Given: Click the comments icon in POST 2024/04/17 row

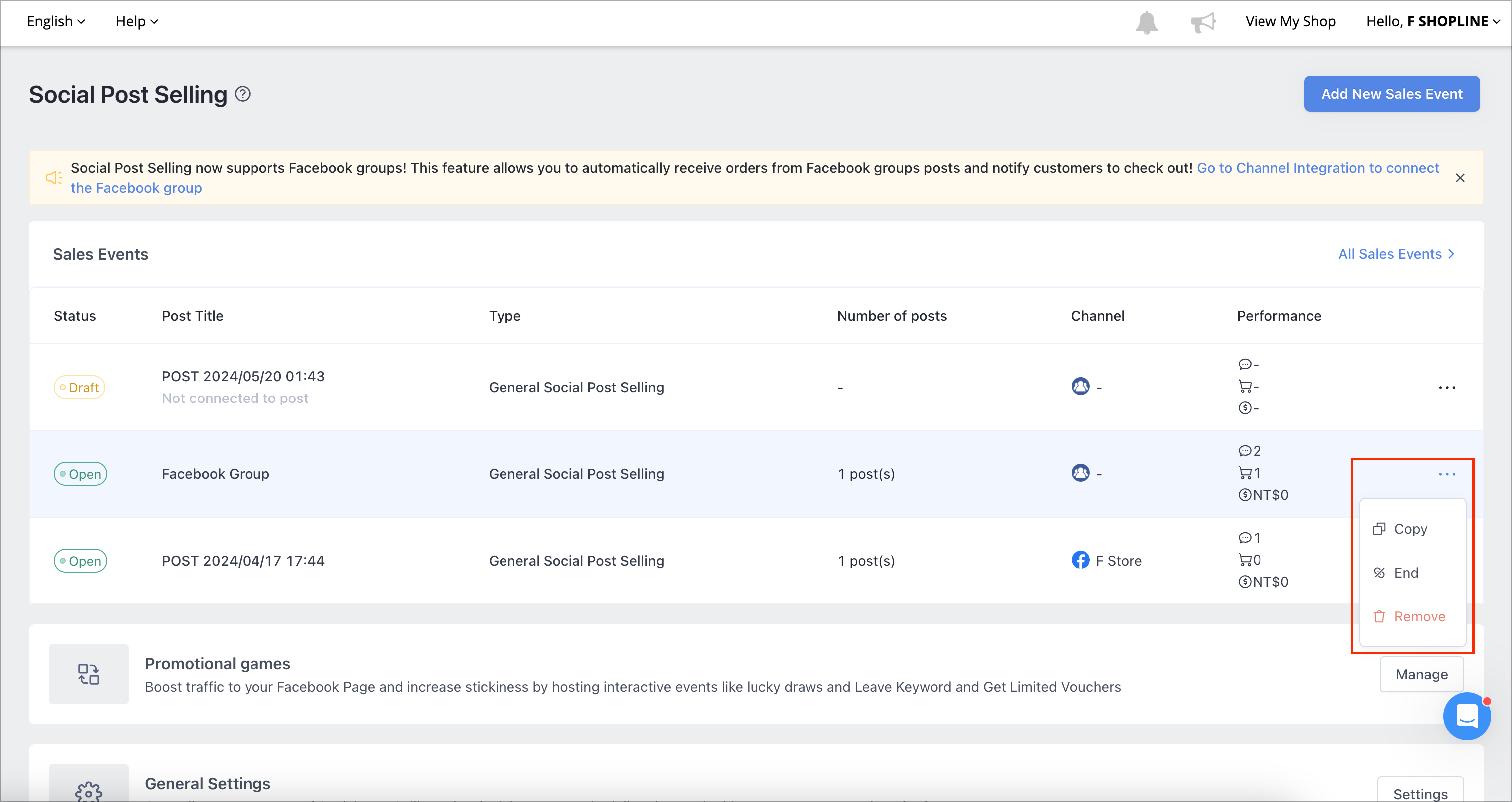Looking at the screenshot, I should click(1245, 538).
